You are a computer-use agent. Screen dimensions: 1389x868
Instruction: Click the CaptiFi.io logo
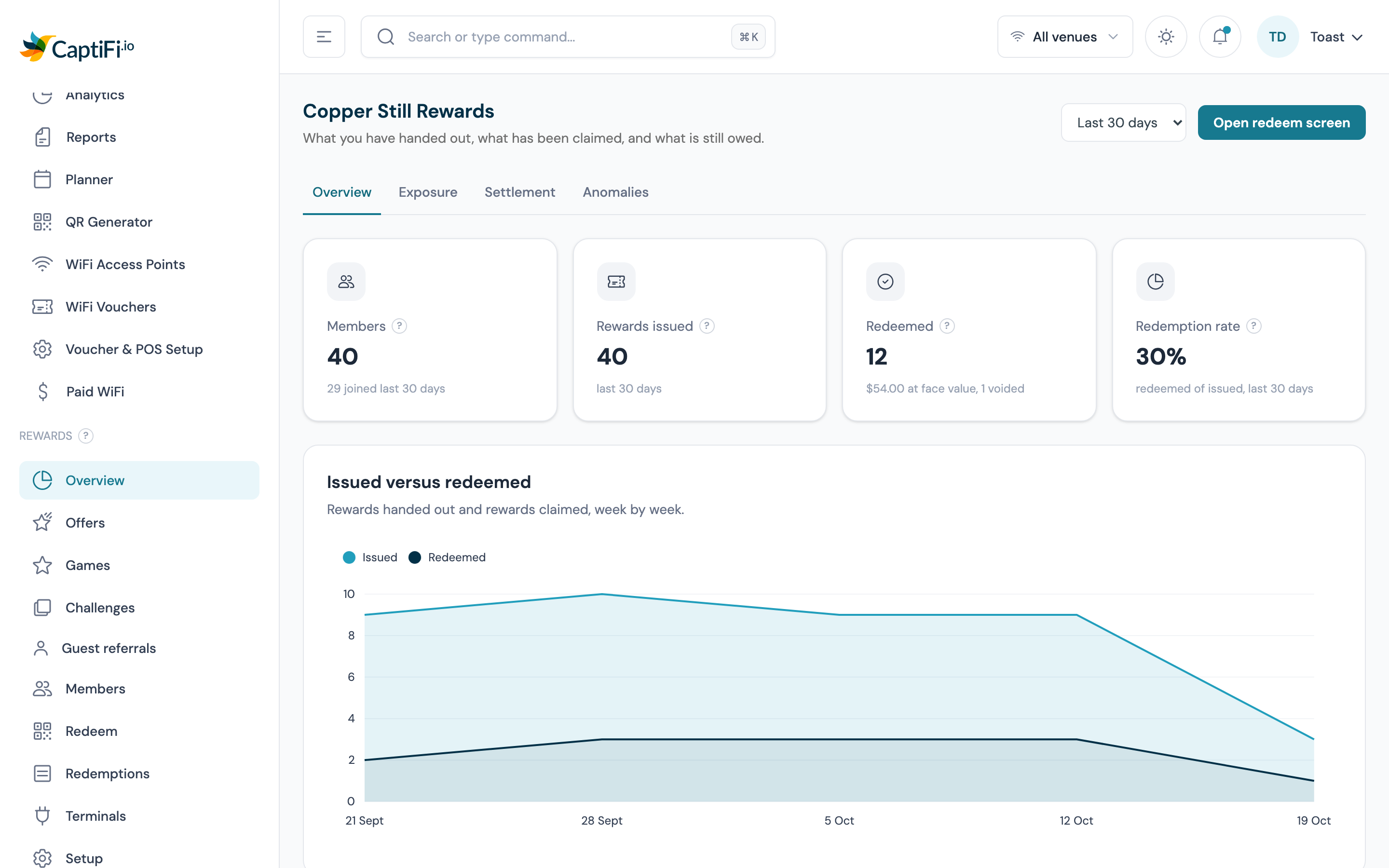click(77, 47)
